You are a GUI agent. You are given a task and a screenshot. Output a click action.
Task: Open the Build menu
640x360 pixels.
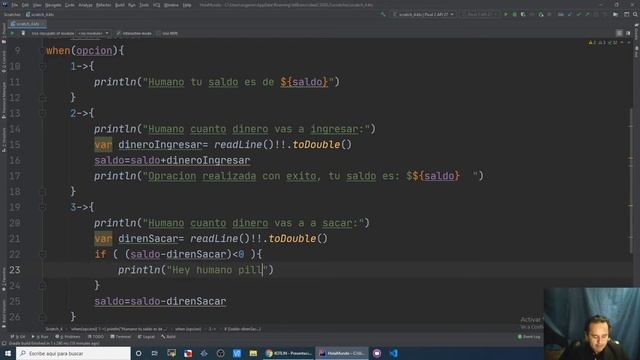120,5
